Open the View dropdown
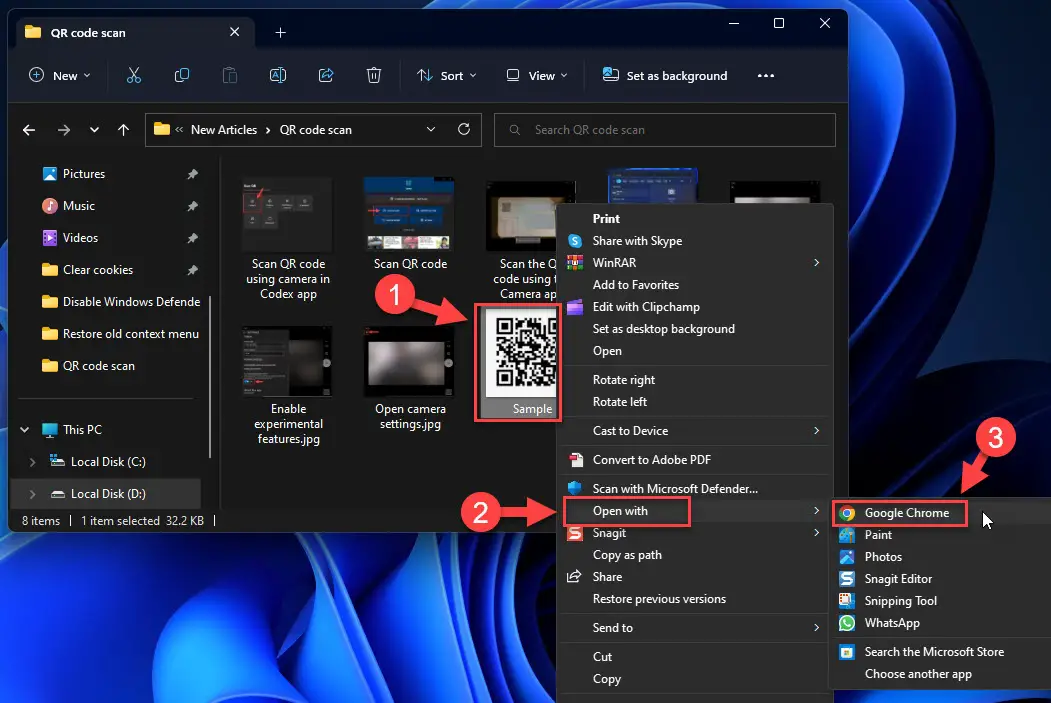This screenshot has width=1051, height=703. pos(537,75)
